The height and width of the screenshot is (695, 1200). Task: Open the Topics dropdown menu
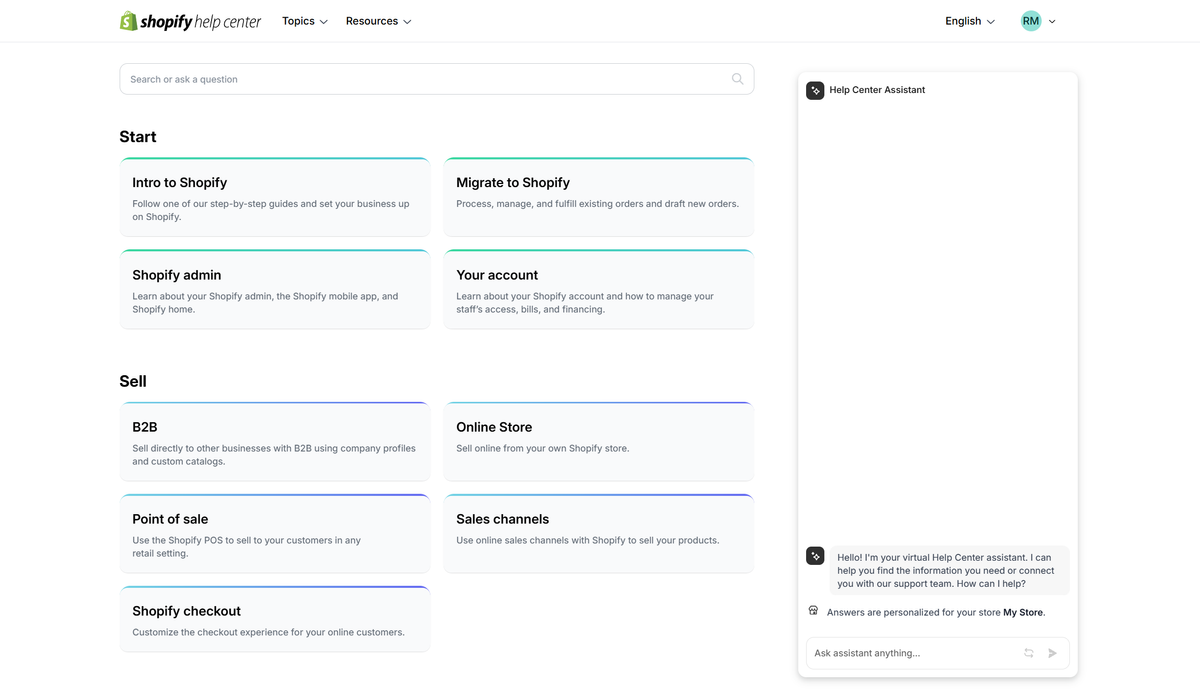click(305, 21)
